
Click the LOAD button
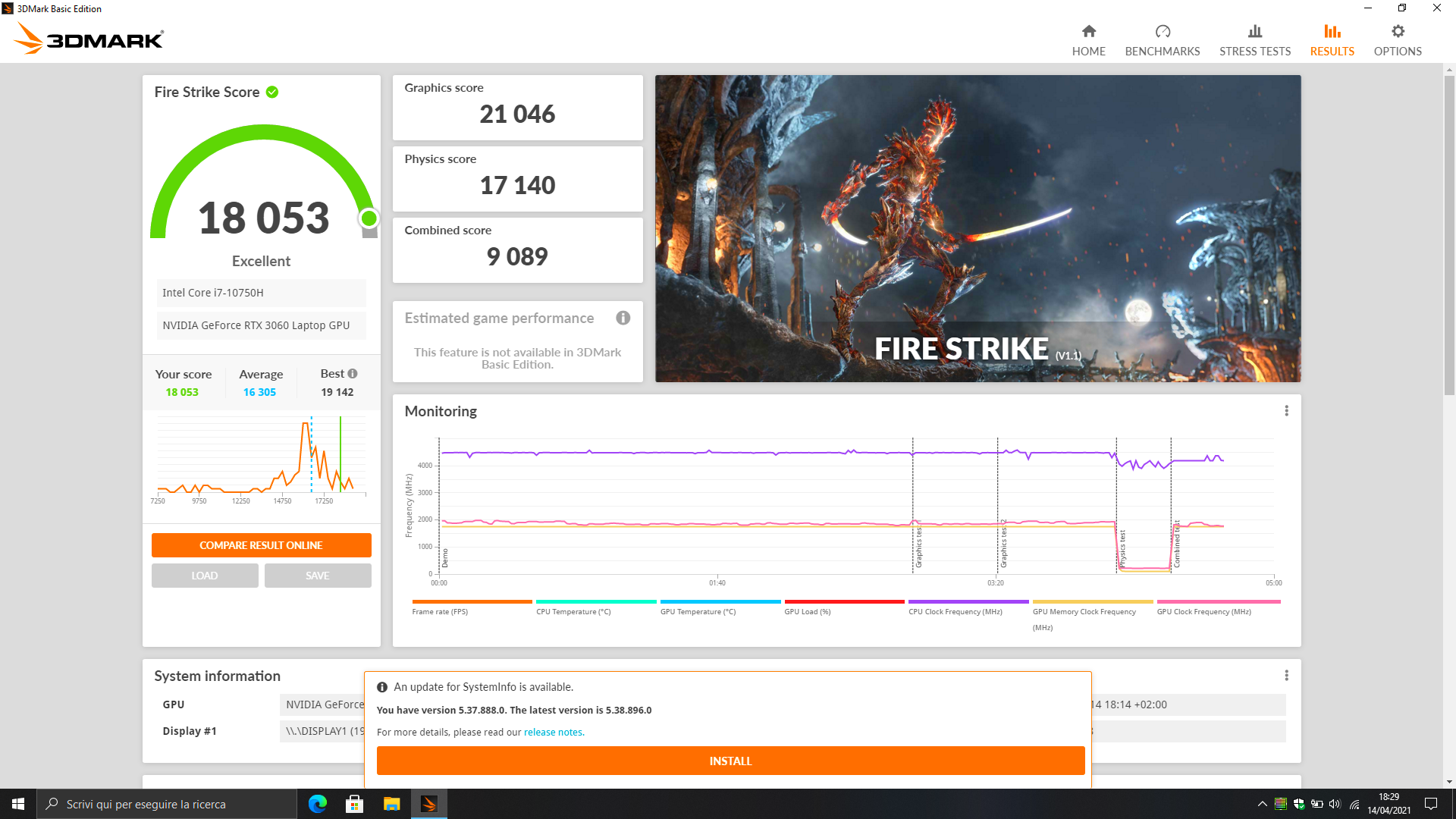click(205, 576)
